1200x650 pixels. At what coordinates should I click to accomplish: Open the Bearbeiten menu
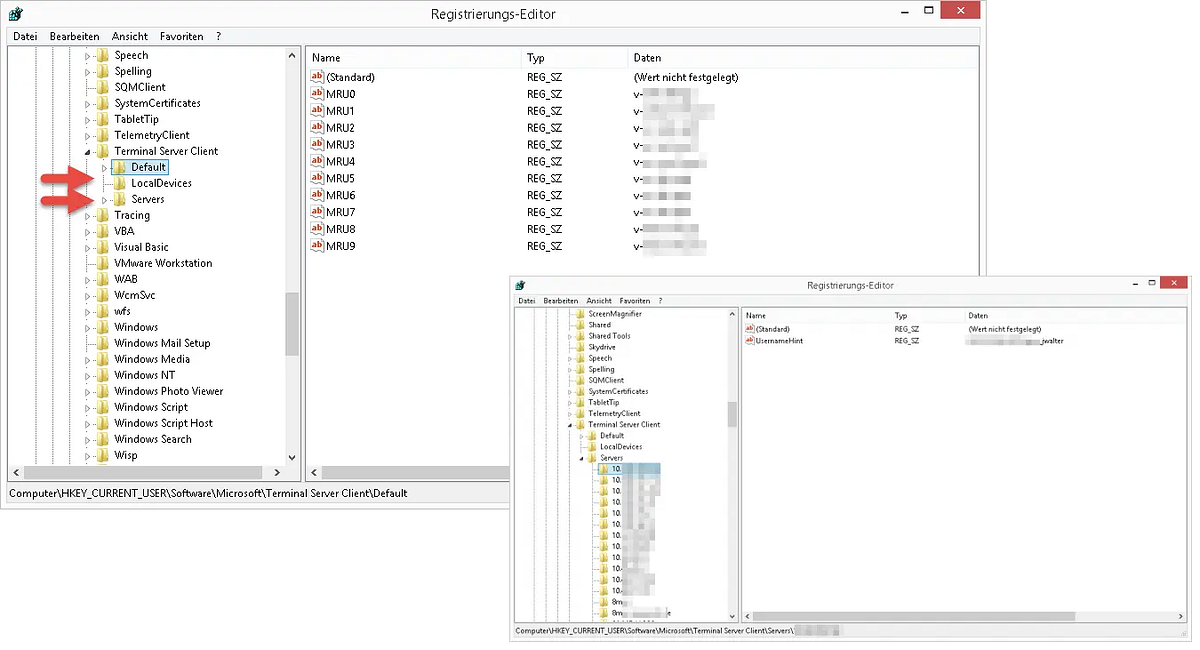[x=74, y=36]
